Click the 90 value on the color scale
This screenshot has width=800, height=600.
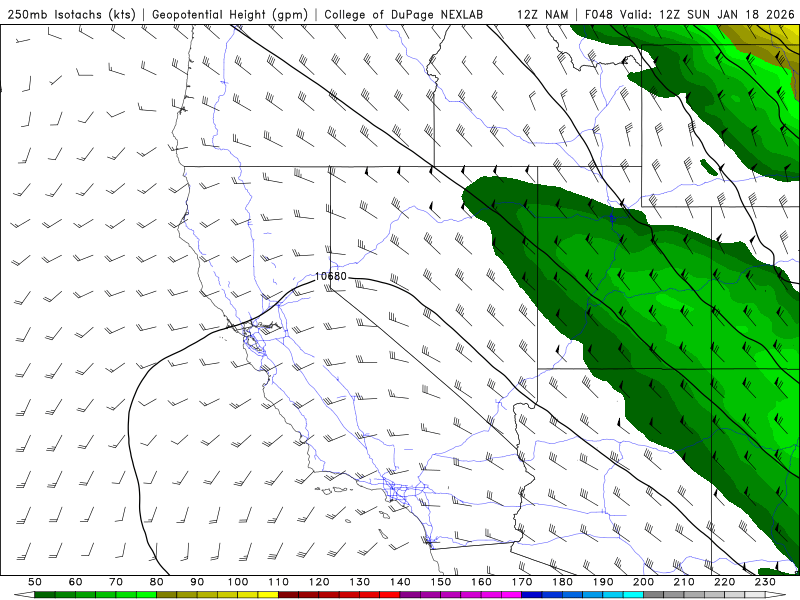(x=197, y=582)
